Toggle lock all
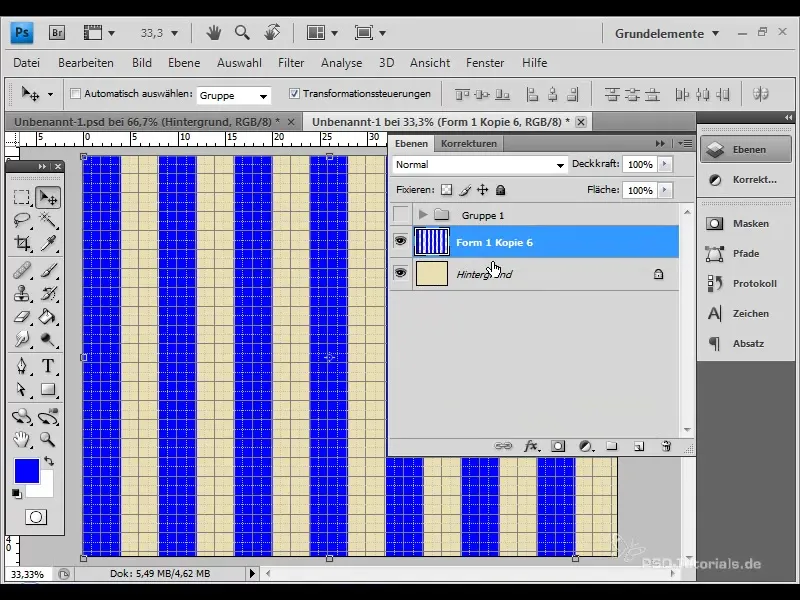Image resolution: width=800 pixels, height=600 pixels. tap(501, 190)
